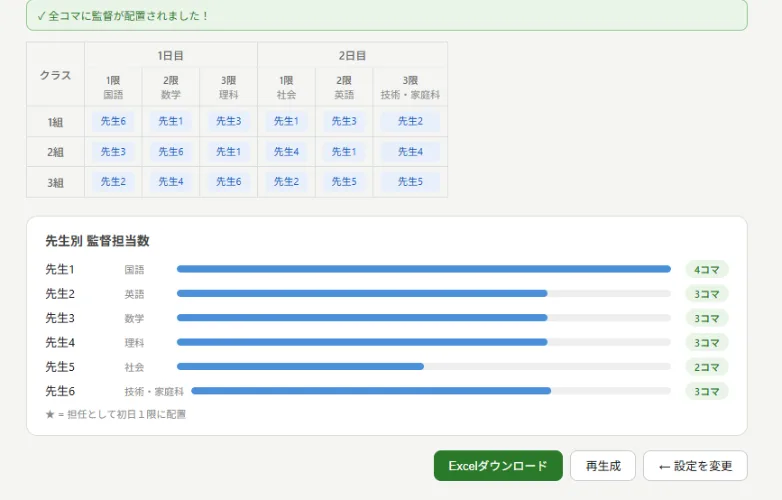Click 英語 subject label beside 先生2

pos(134,295)
